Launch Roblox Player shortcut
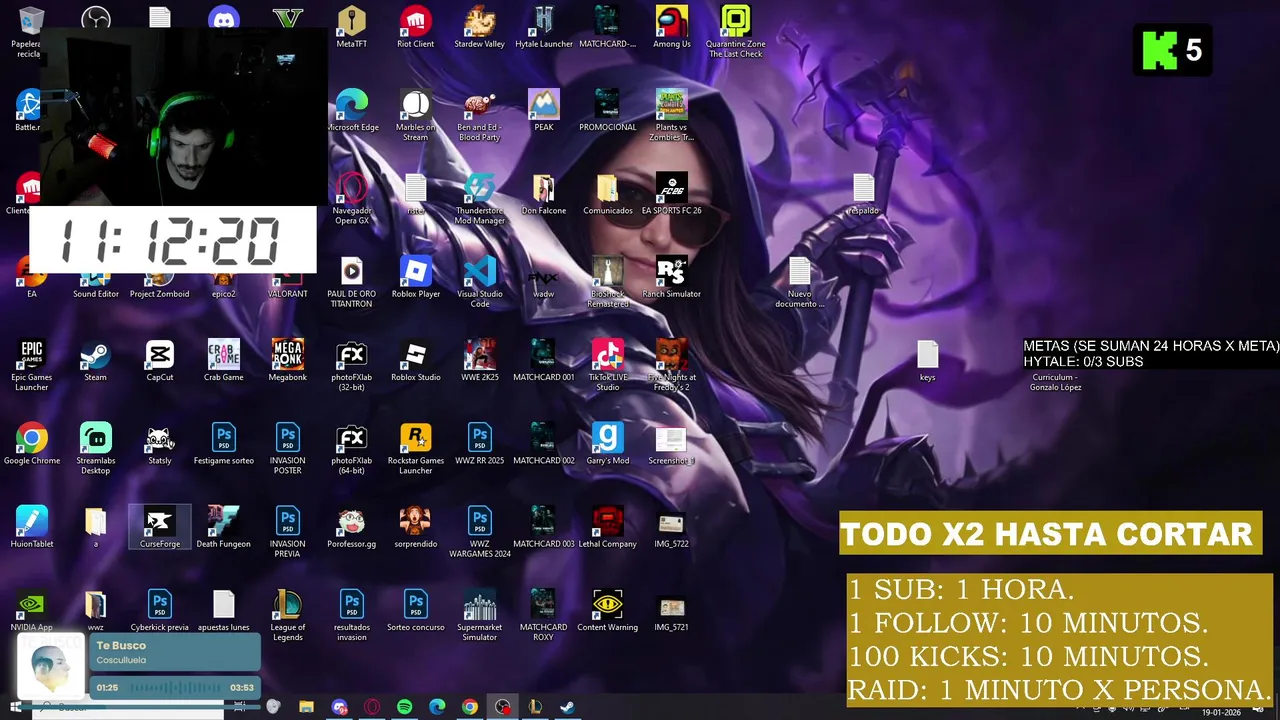The width and height of the screenshot is (1280, 720). 415,277
